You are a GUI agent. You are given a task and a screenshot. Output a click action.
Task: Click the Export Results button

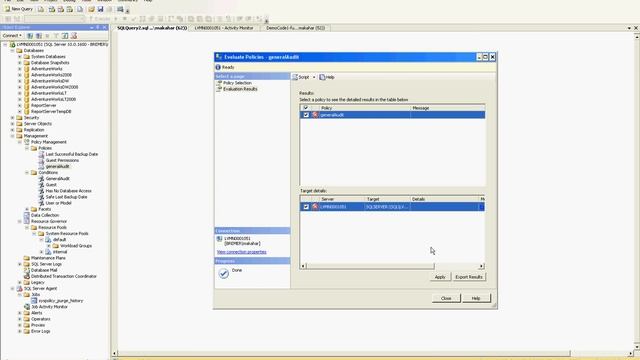tap(469, 277)
